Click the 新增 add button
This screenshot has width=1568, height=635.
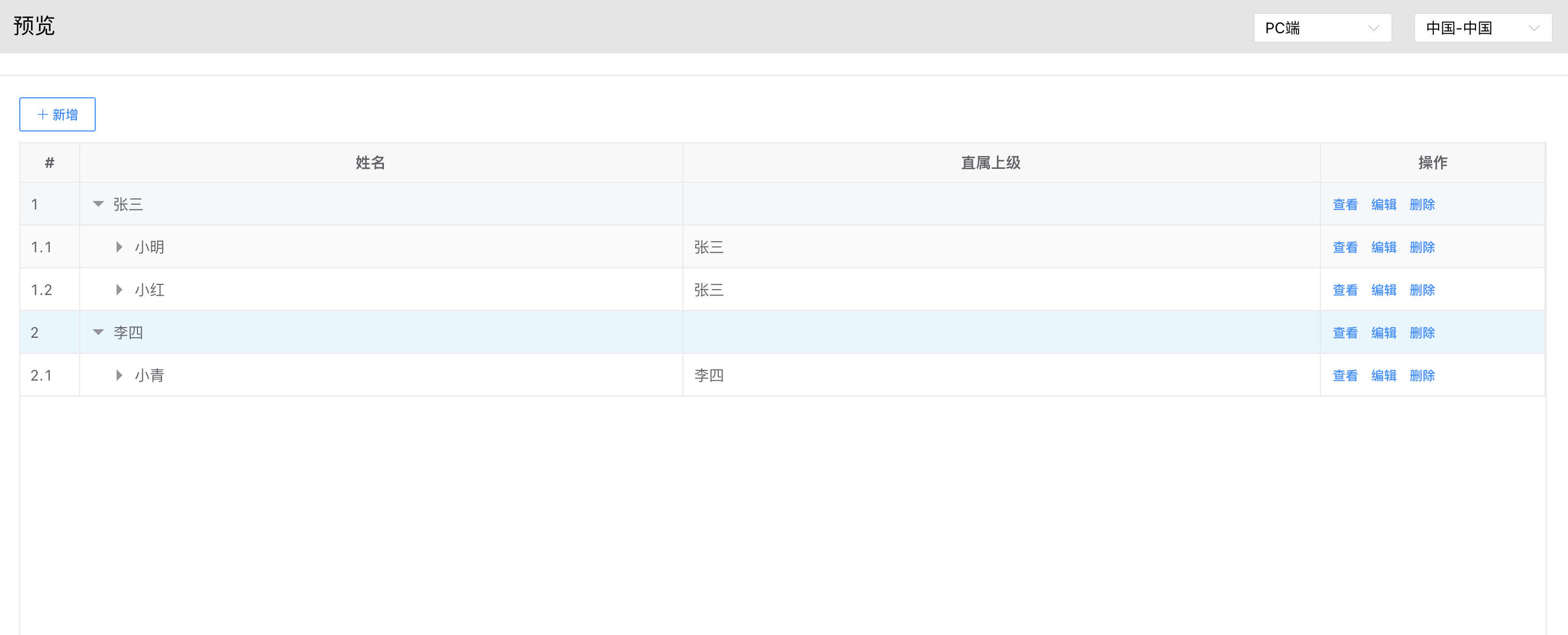(57, 114)
